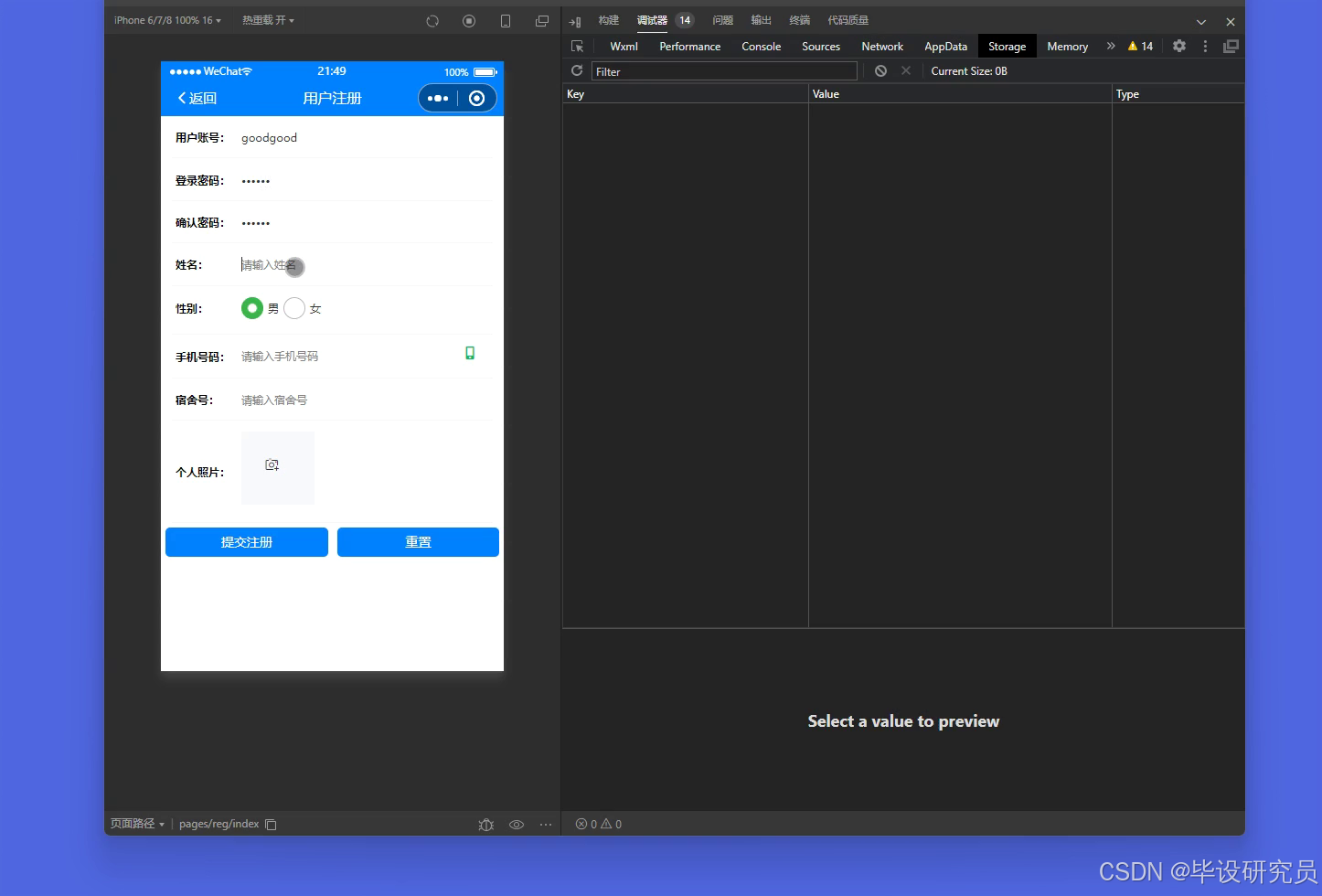1322x896 pixels.
Task: Switch to the Sources tab
Action: [821, 46]
